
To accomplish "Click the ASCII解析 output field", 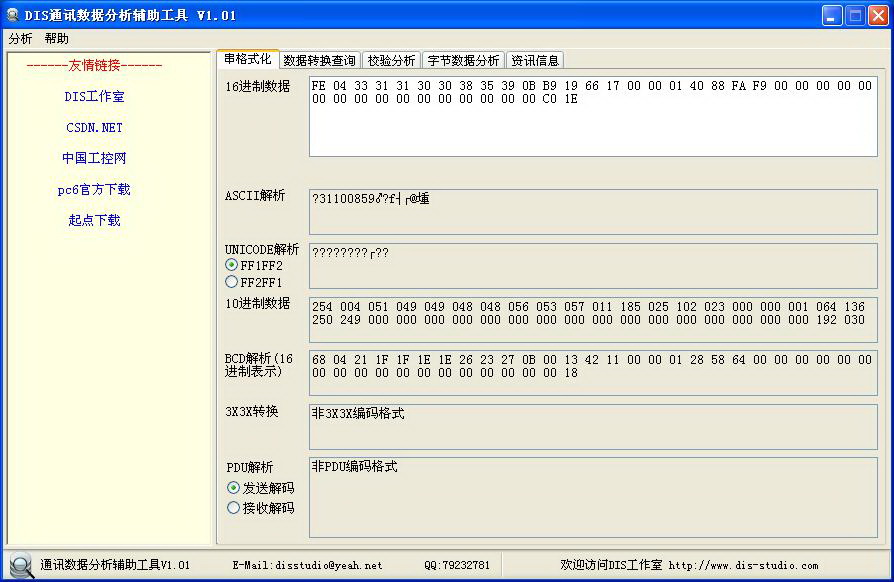I will pyautogui.click(x=593, y=211).
